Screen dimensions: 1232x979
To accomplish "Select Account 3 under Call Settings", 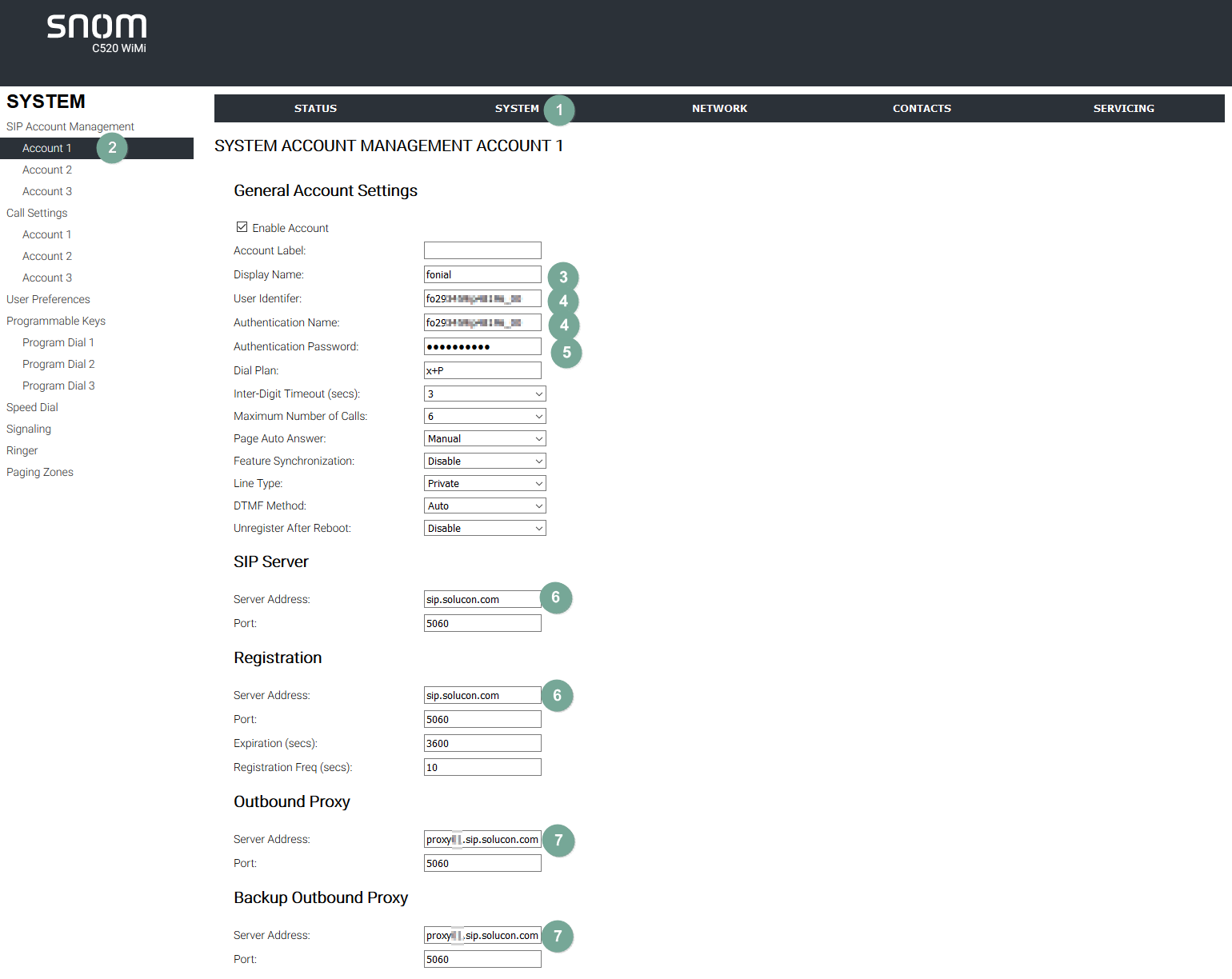I will [47, 278].
